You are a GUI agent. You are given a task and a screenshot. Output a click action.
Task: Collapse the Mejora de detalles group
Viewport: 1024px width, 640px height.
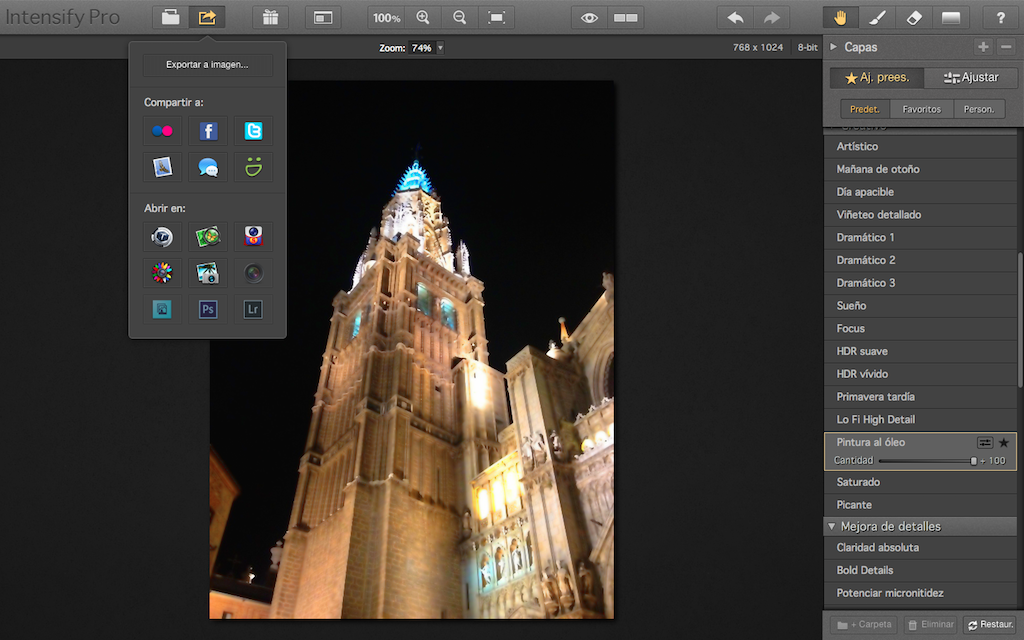tap(832, 526)
